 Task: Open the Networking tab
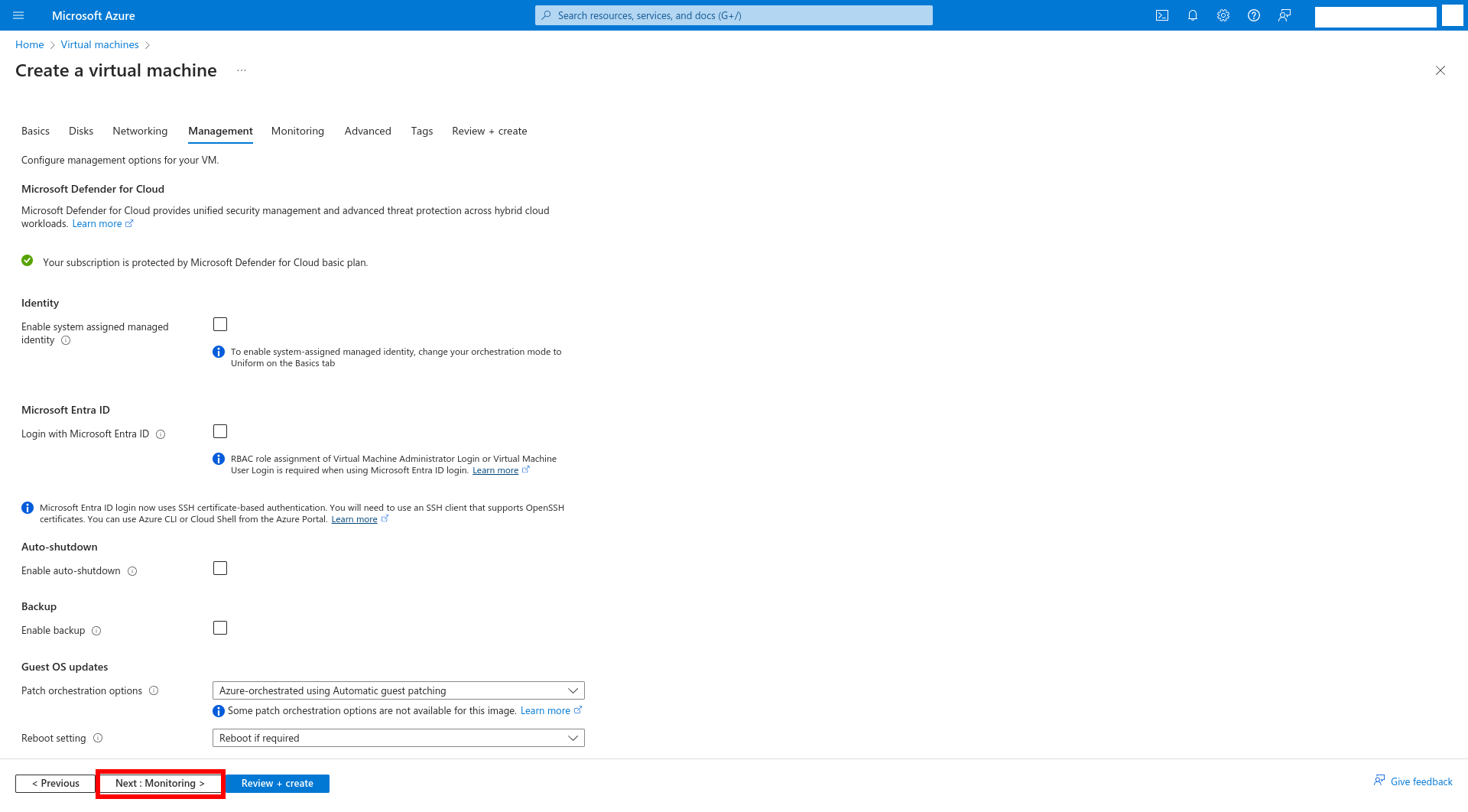pyautogui.click(x=140, y=131)
